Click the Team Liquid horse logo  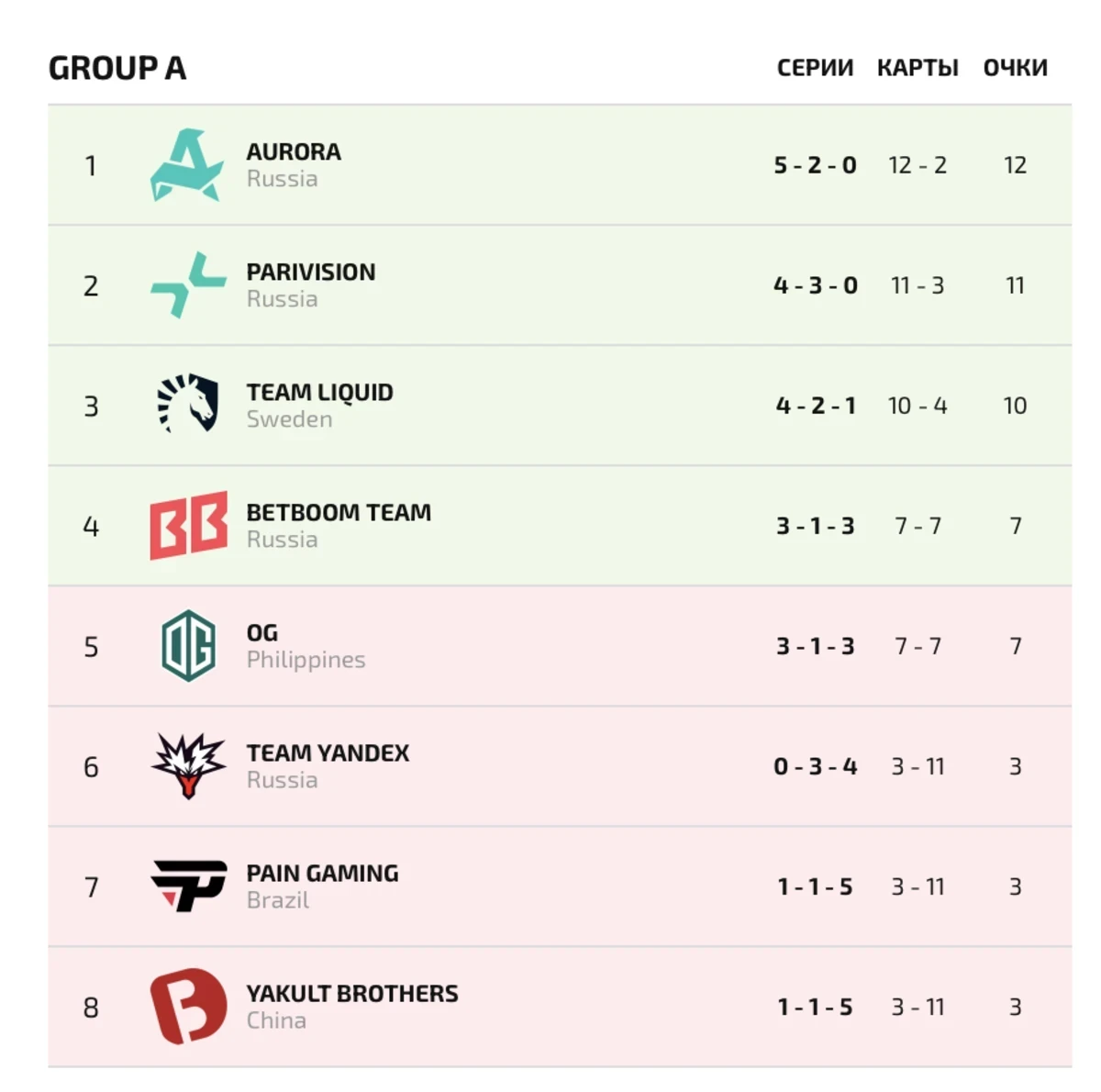pos(188,404)
